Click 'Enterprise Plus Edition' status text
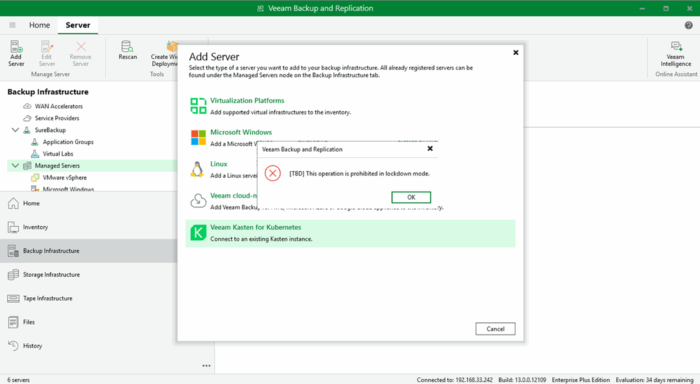This screenshot has width=700, height=384. (x=580, y=380)
